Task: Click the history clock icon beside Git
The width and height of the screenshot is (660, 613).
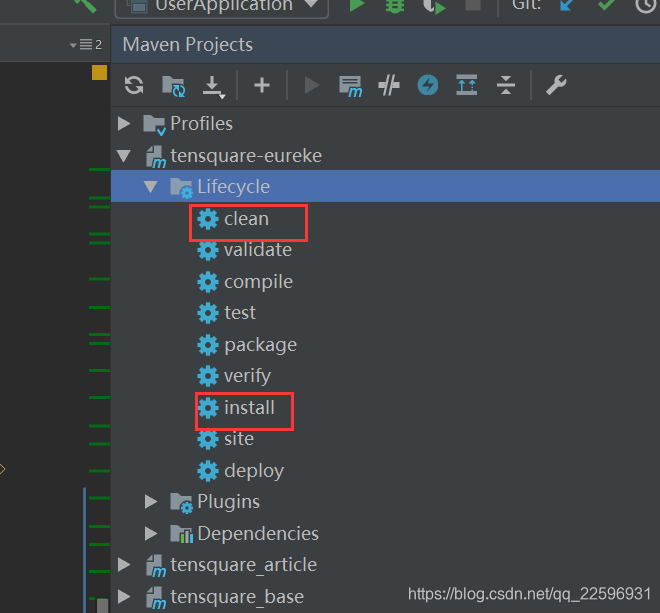Action: [647, 4]
